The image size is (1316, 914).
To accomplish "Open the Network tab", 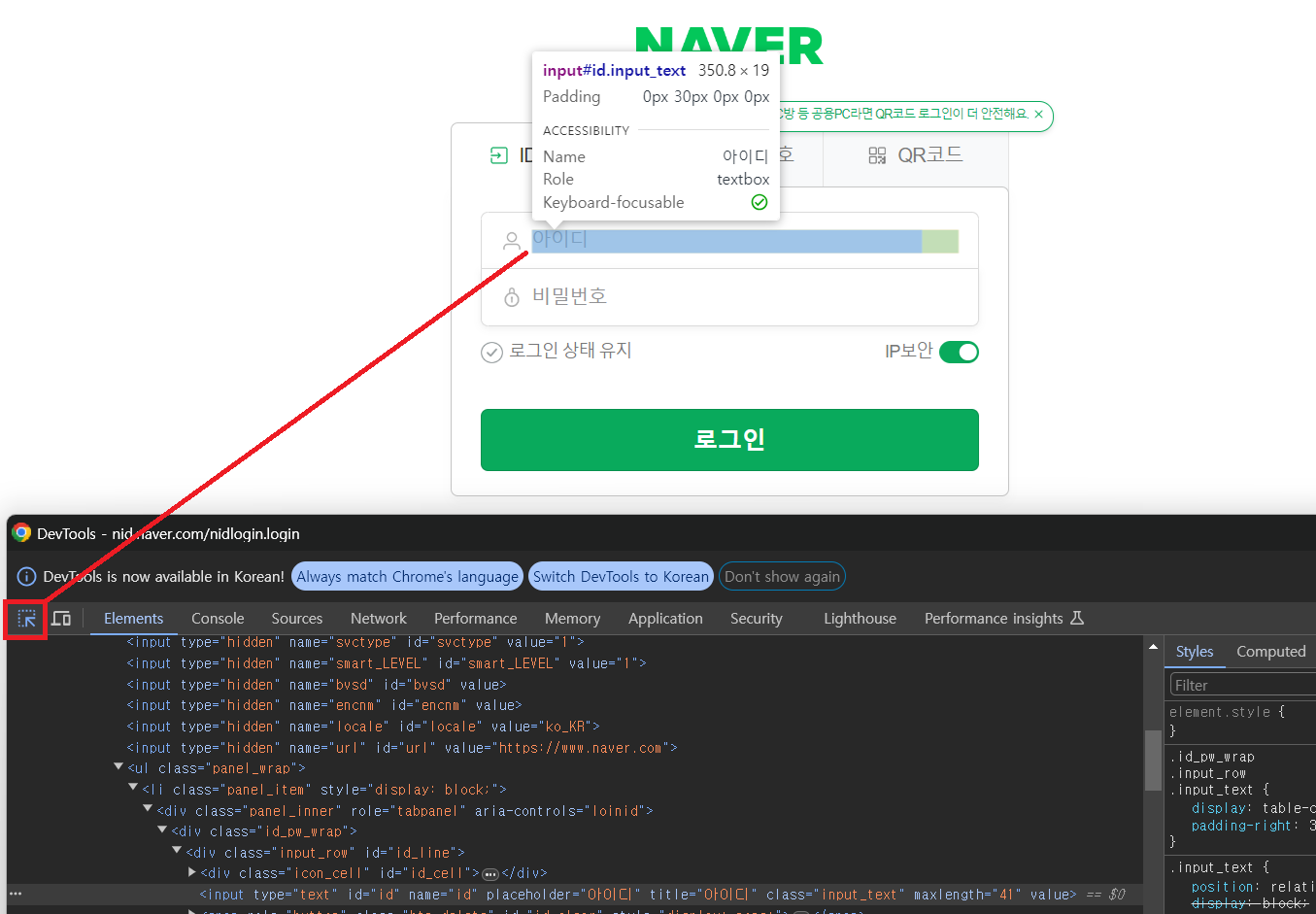I will [379, 619].
